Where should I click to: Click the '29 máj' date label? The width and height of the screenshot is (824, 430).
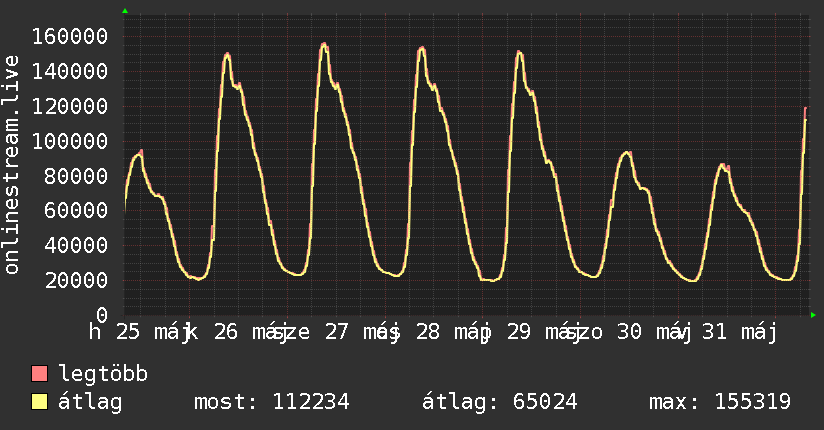(543, 332)
